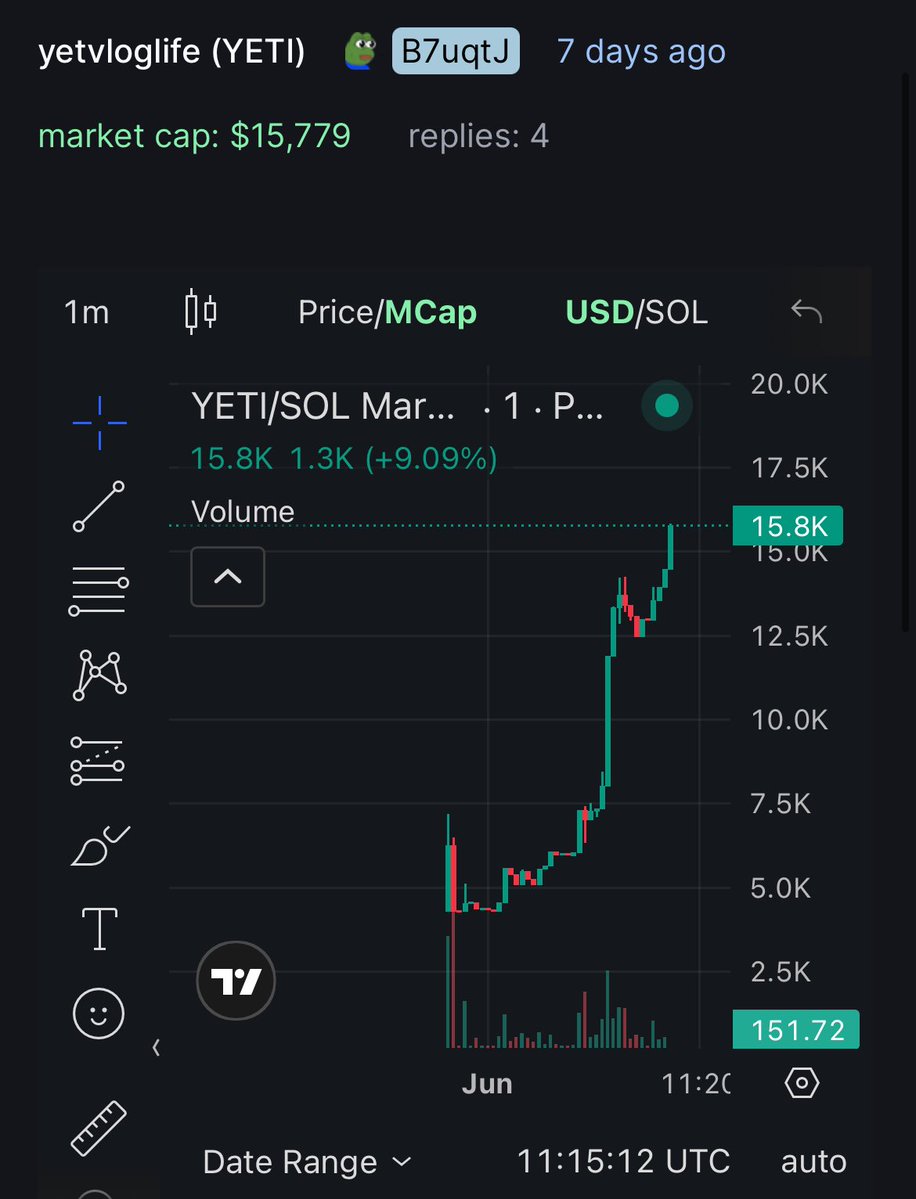This screenshot has width=916, height=1199.
Task: Open the candlestick chart style selector
Action: tap(201, 312)
